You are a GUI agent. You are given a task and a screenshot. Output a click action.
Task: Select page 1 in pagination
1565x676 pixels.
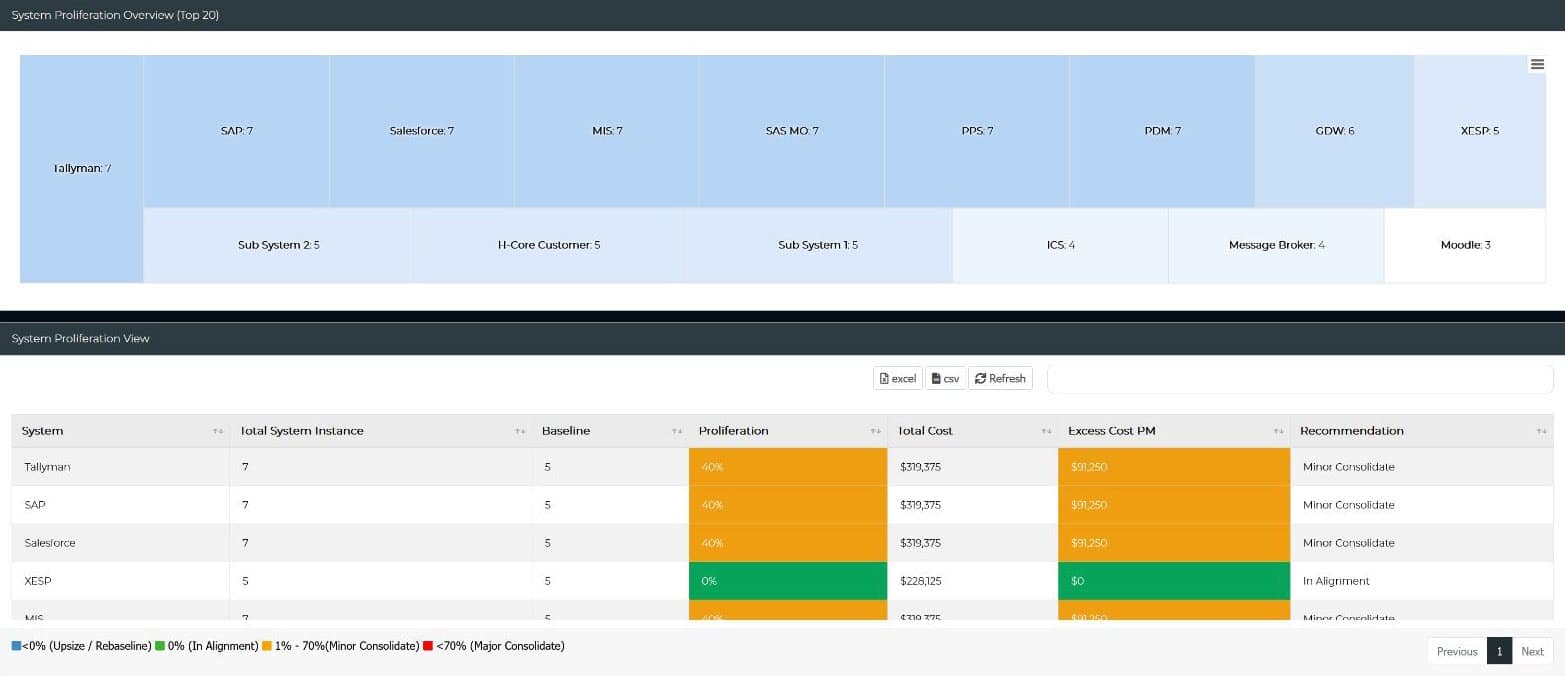click(x=1499, y=651)
